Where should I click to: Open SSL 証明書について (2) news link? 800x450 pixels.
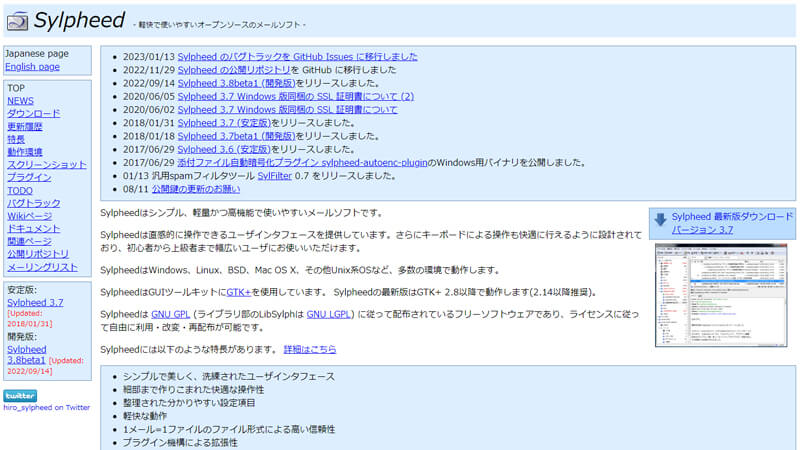coord(296,96)
